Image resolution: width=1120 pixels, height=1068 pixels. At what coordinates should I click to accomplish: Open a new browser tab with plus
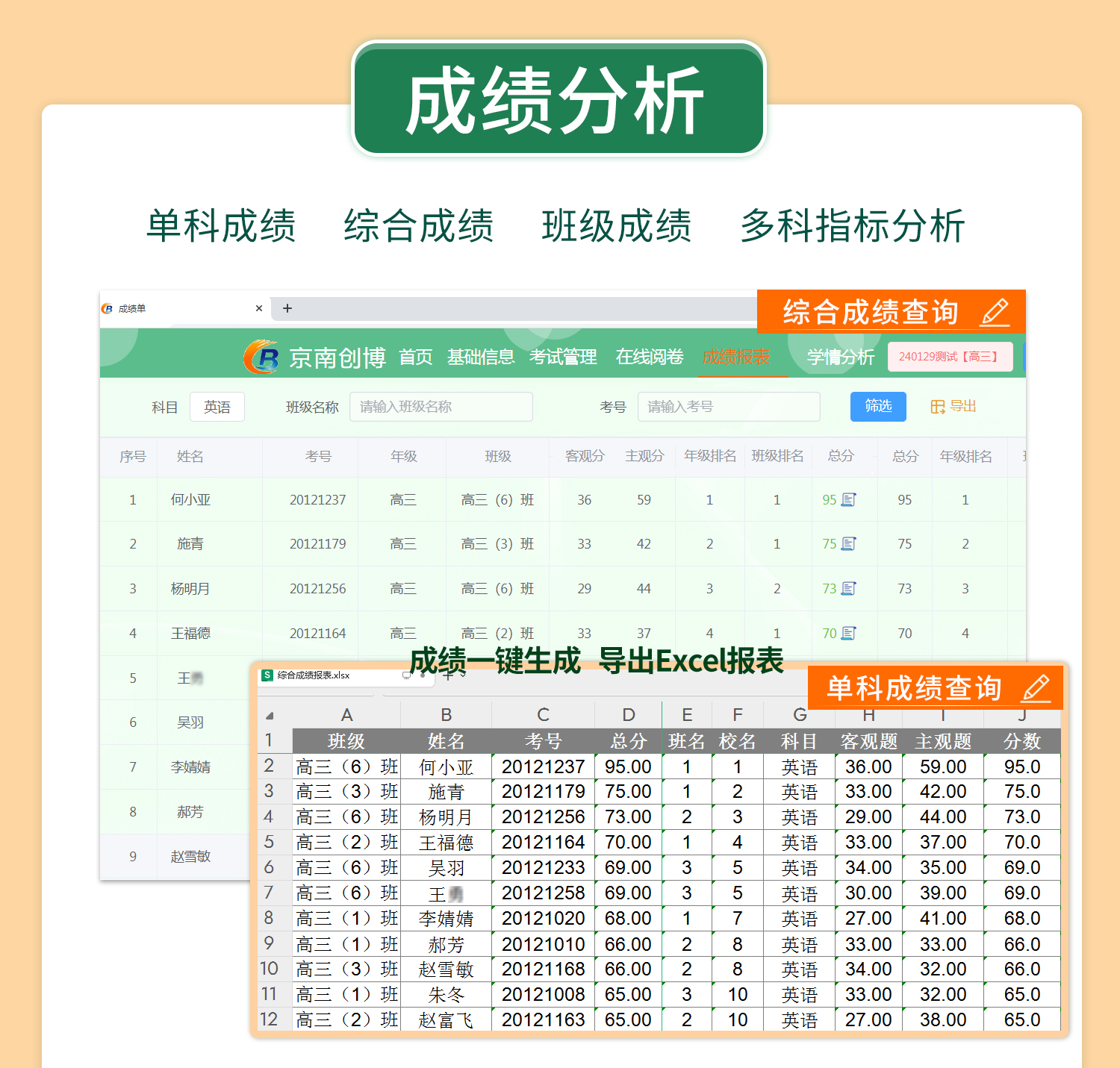[x=287, y=308]
